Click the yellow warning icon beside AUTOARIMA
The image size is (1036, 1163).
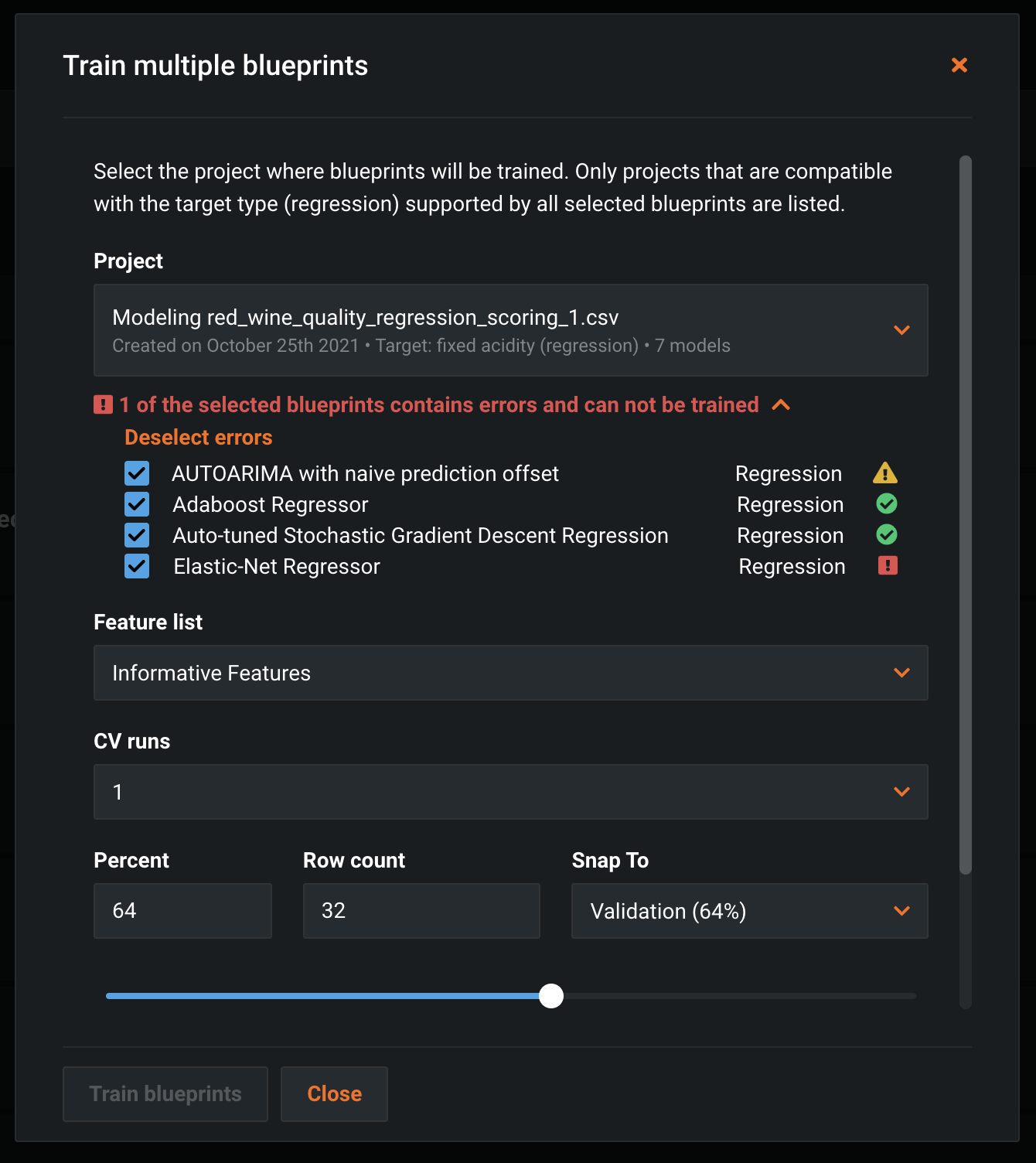pyautogui.click(x=885, y=472)
